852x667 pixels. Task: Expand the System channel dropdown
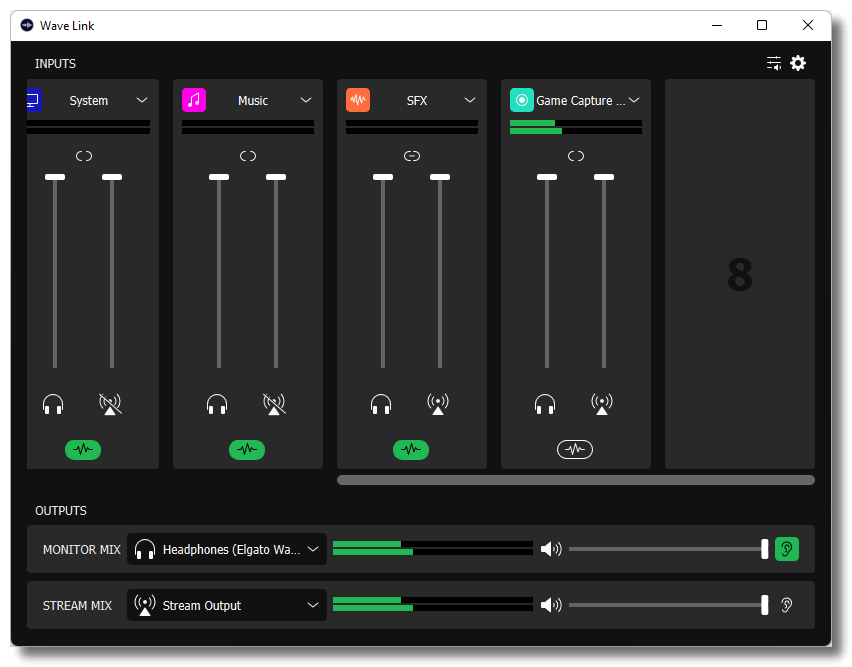click(x=142, y=100)
